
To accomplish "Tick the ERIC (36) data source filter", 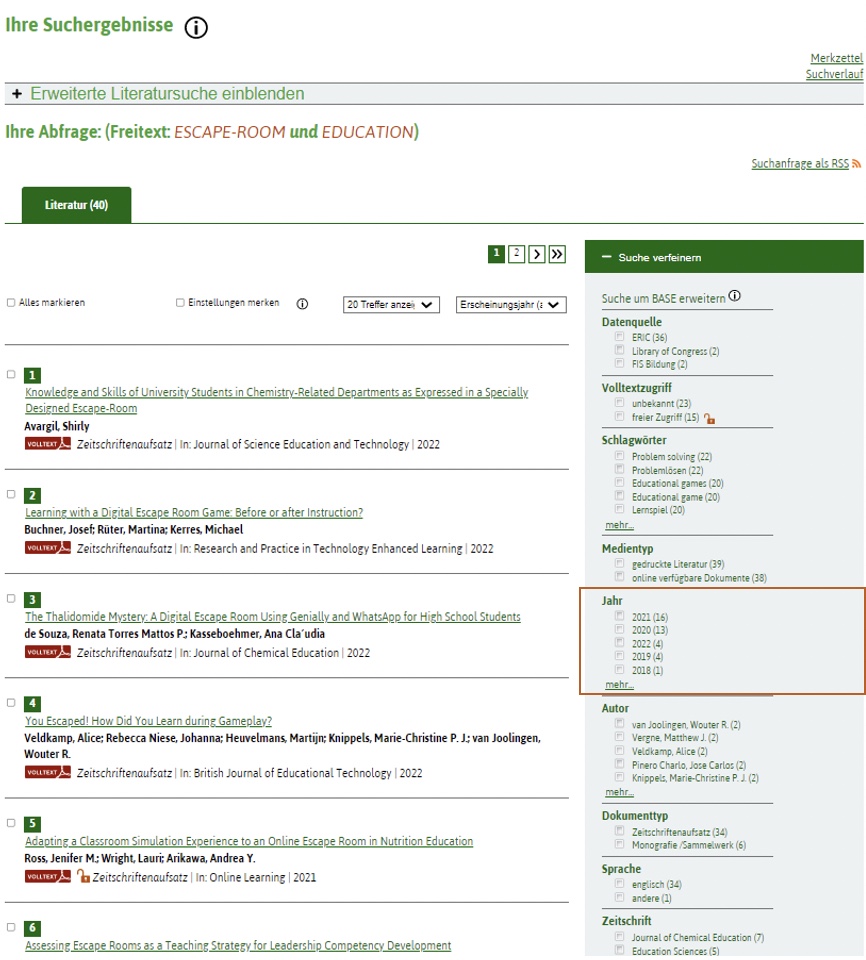I will 620,338.
